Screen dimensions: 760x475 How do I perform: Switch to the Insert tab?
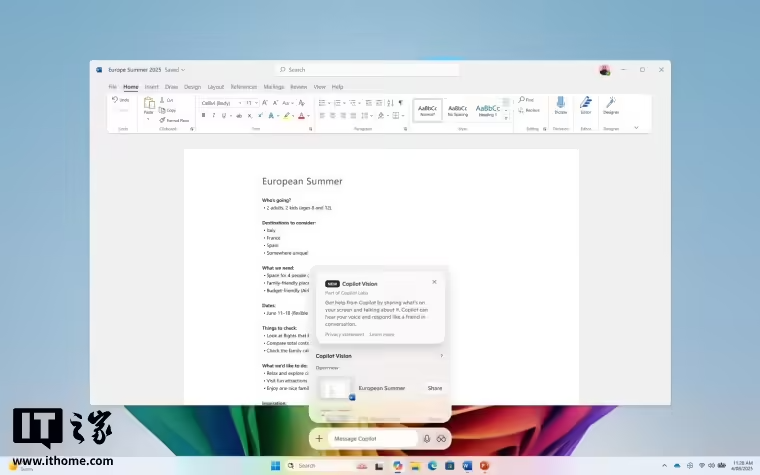click(x=151, y=87)
